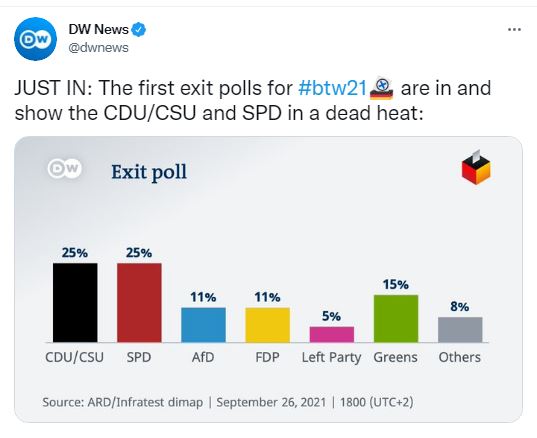Click the DW News account name
Viewport: 537px width, 438px height.
99,29
